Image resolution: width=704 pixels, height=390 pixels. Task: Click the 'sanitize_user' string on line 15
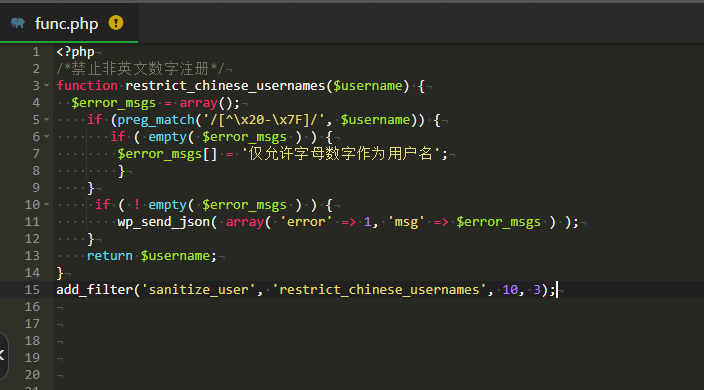pyautogui.click(x=198, y=290)
